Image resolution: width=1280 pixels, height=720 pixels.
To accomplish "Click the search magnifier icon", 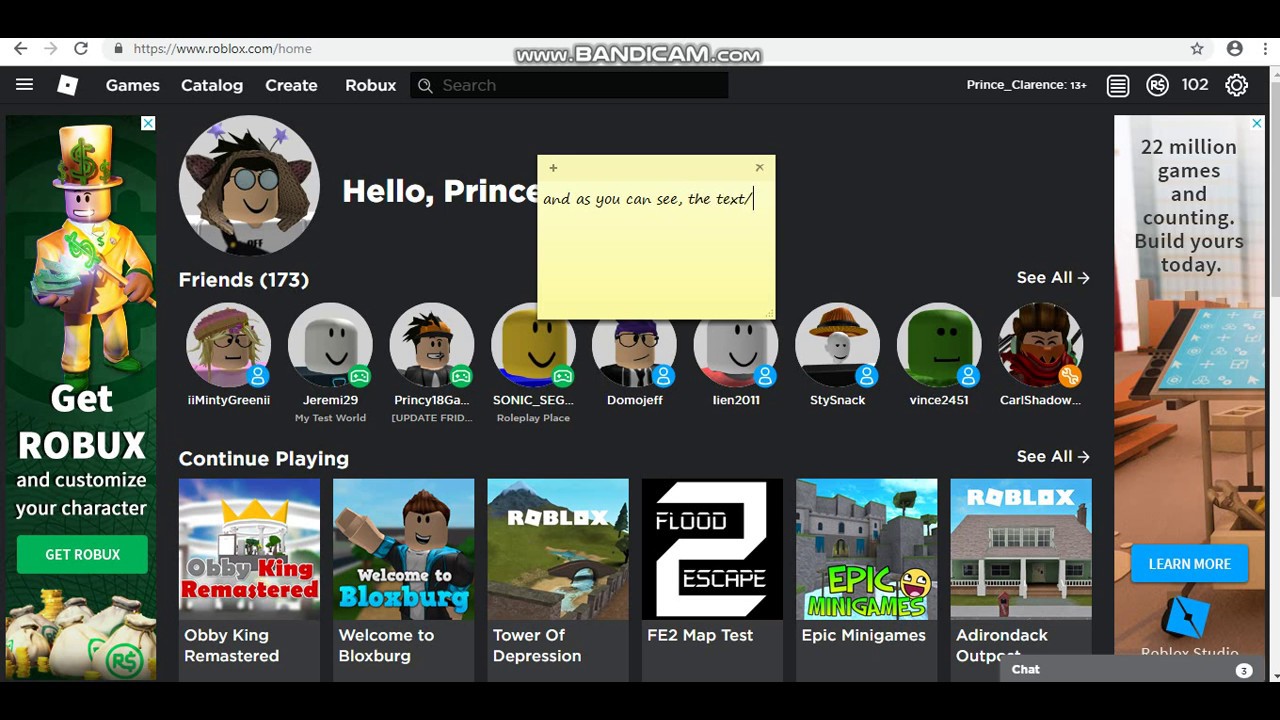I will pyautogui.click(x=425, y=85).
